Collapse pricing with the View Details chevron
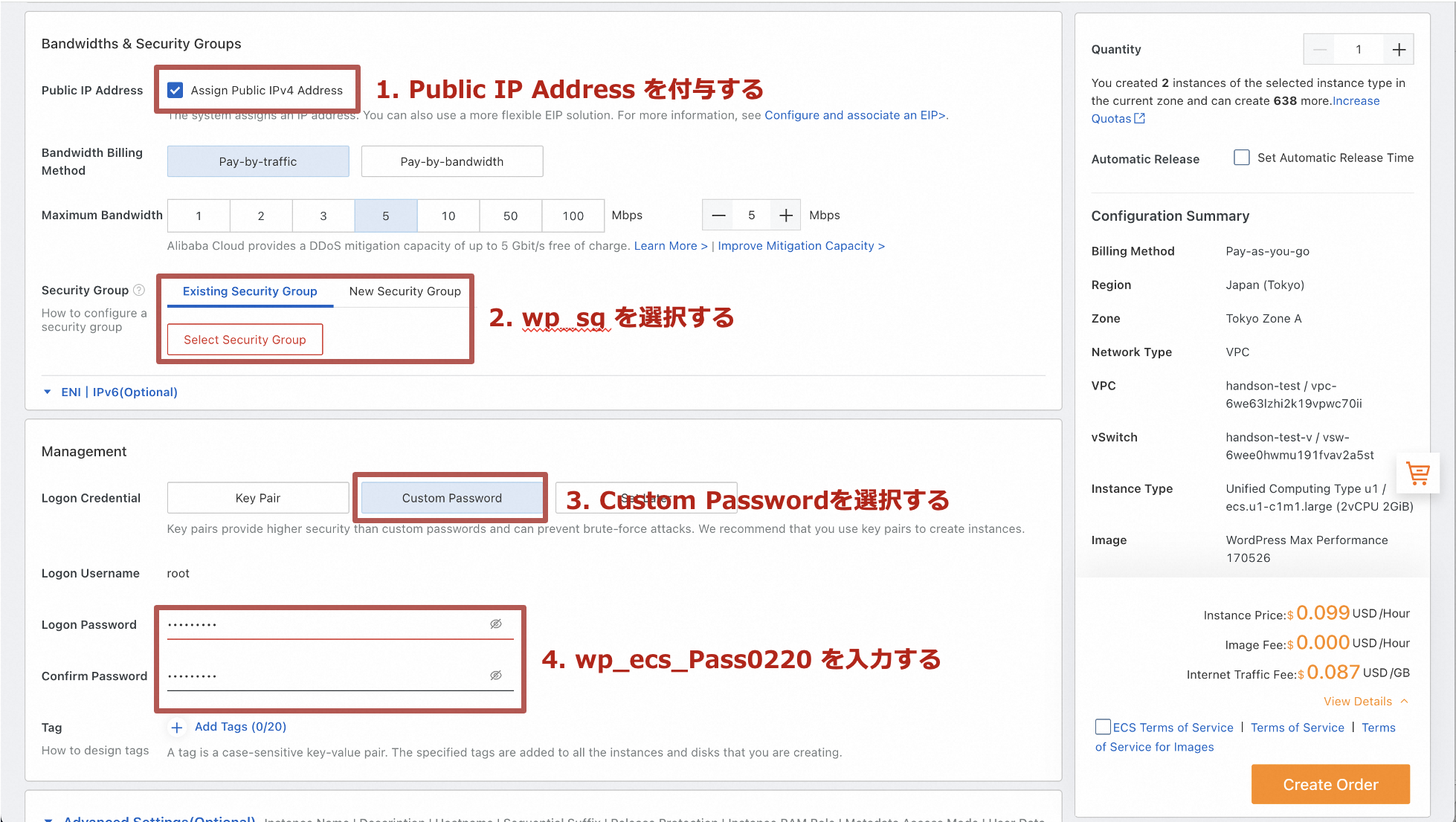 click(x=1404, y=701)
